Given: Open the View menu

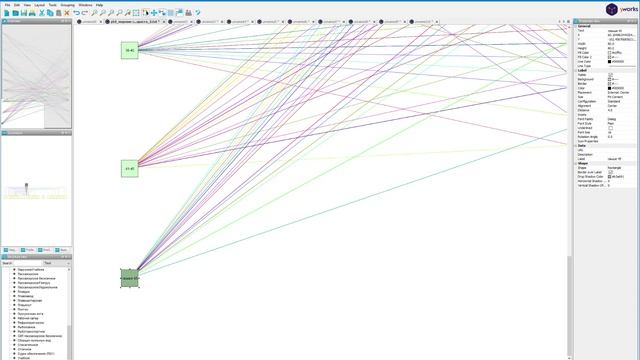Looking at the screenshot, I should tap(27, 5).
